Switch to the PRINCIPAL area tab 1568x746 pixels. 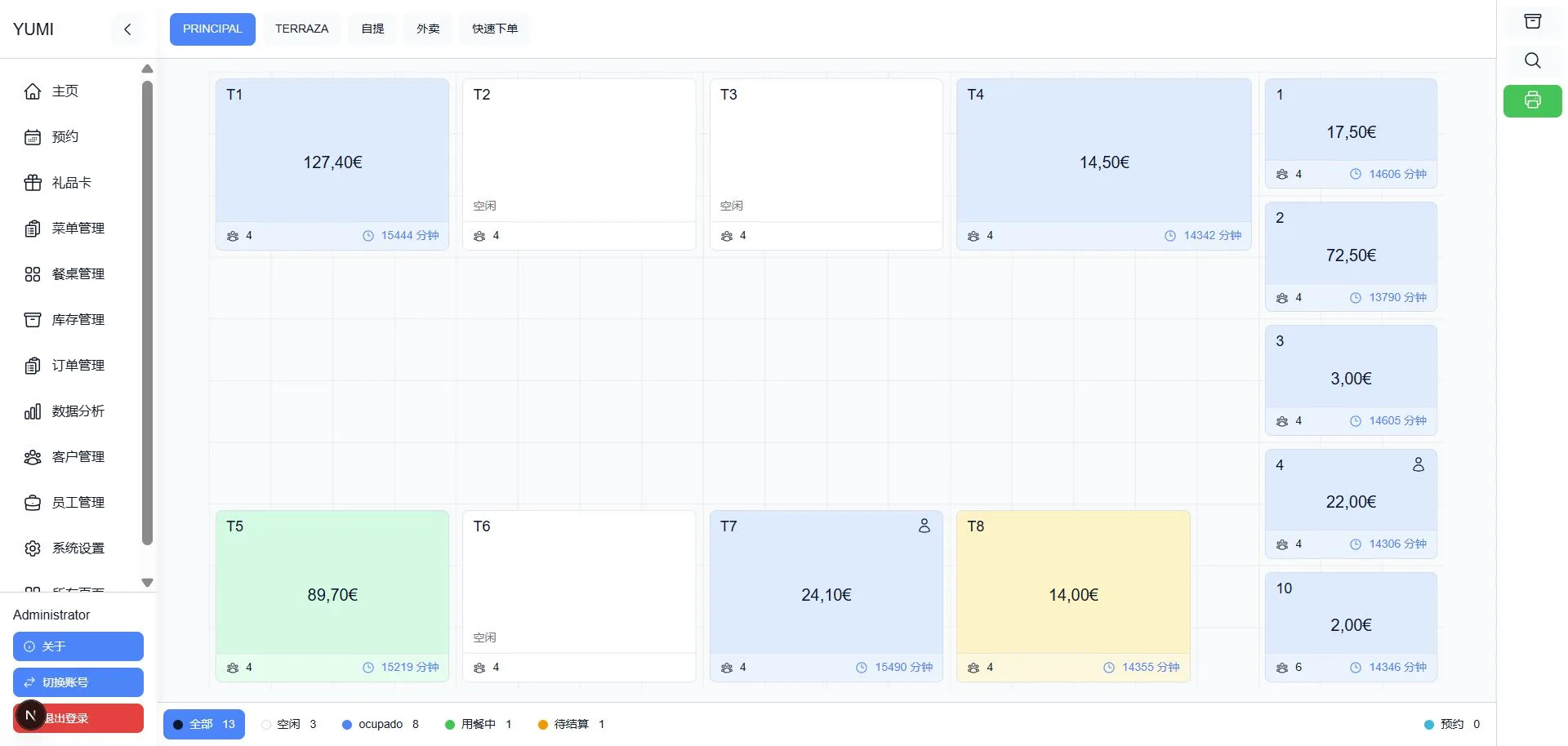coord(212,29)
